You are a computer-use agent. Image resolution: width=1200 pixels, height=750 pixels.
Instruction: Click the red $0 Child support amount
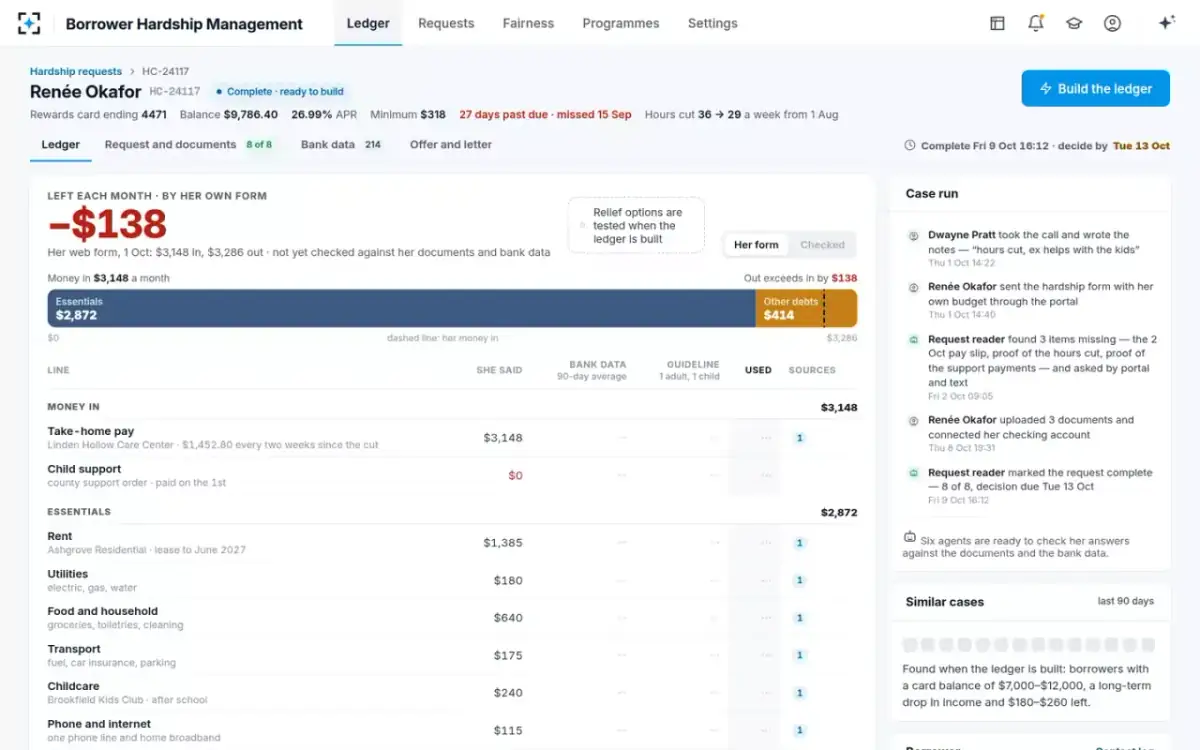[515, 476]
